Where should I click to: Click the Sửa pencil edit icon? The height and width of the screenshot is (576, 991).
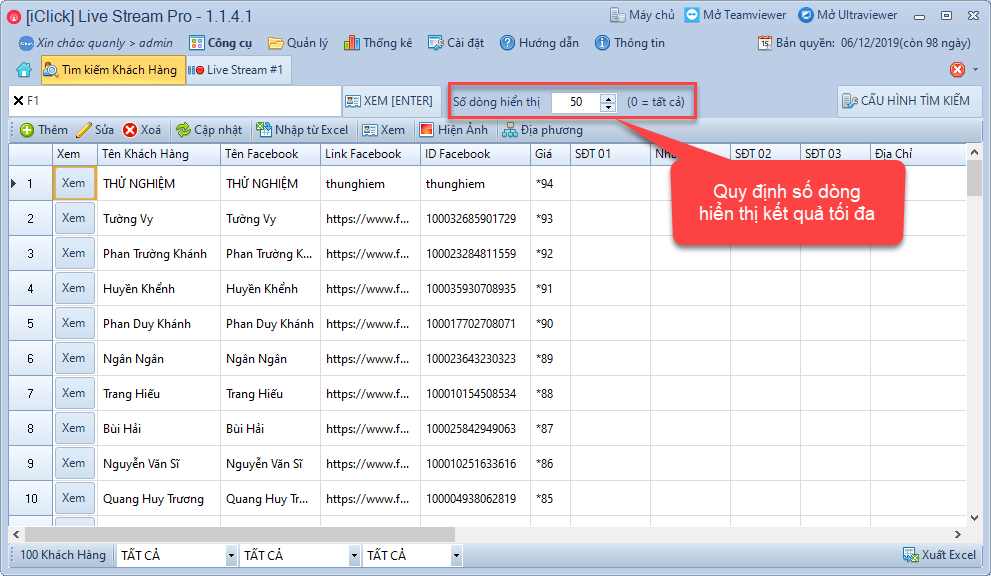click(x=84, y=130)
